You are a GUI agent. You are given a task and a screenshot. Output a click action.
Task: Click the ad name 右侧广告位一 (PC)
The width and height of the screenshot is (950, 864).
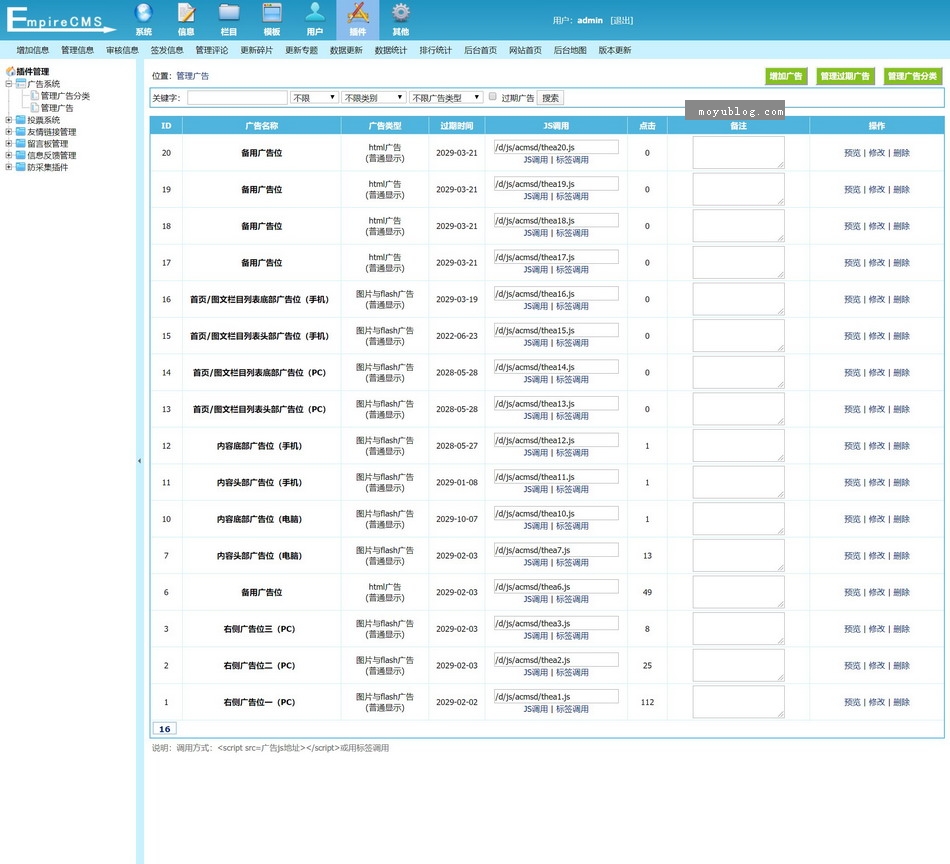click(x=259, y=702)
